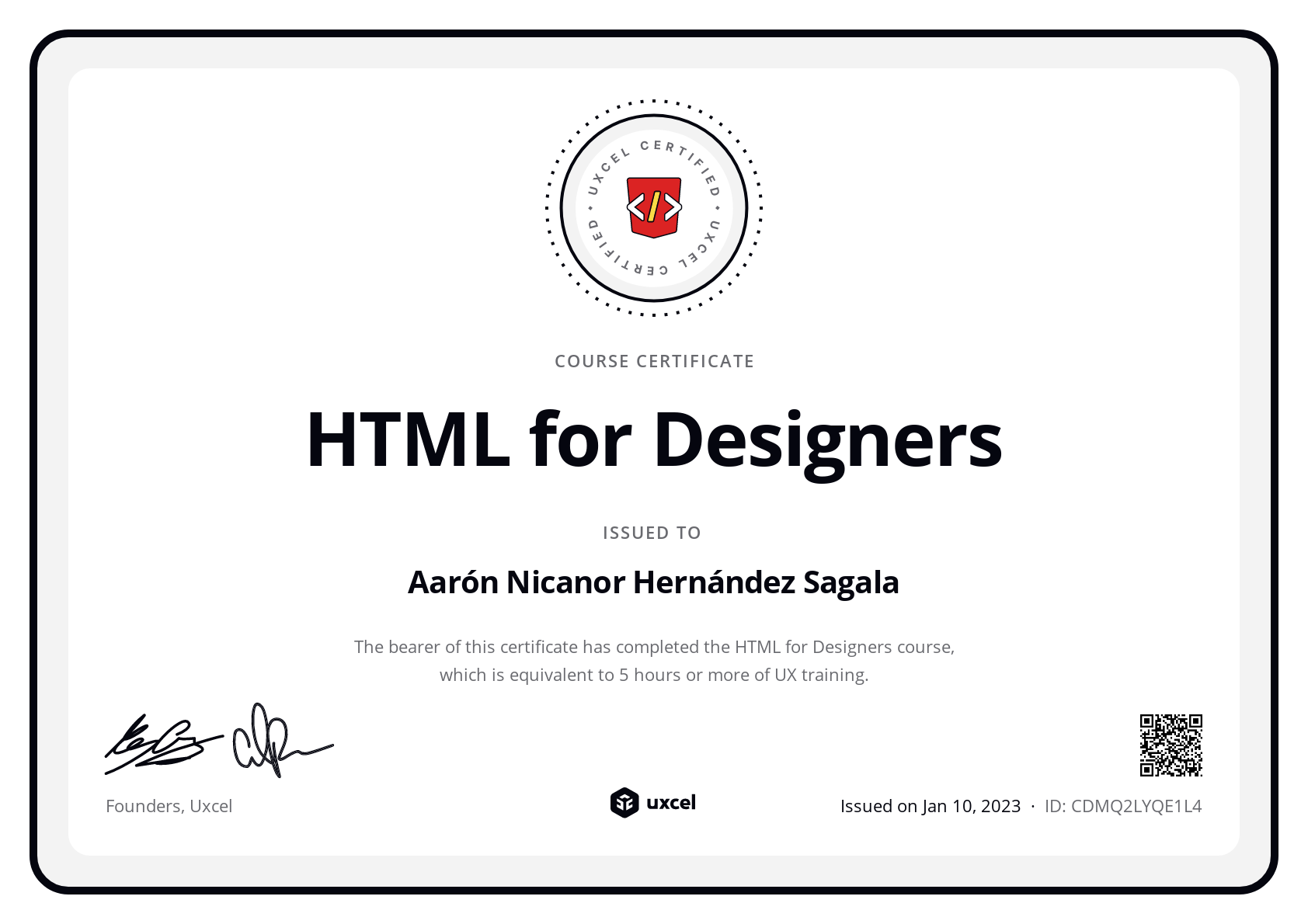Image resolution: width=1308 pixels, height=924 pixels.
Task: Click the second founder signature
Action: point(276,742)
